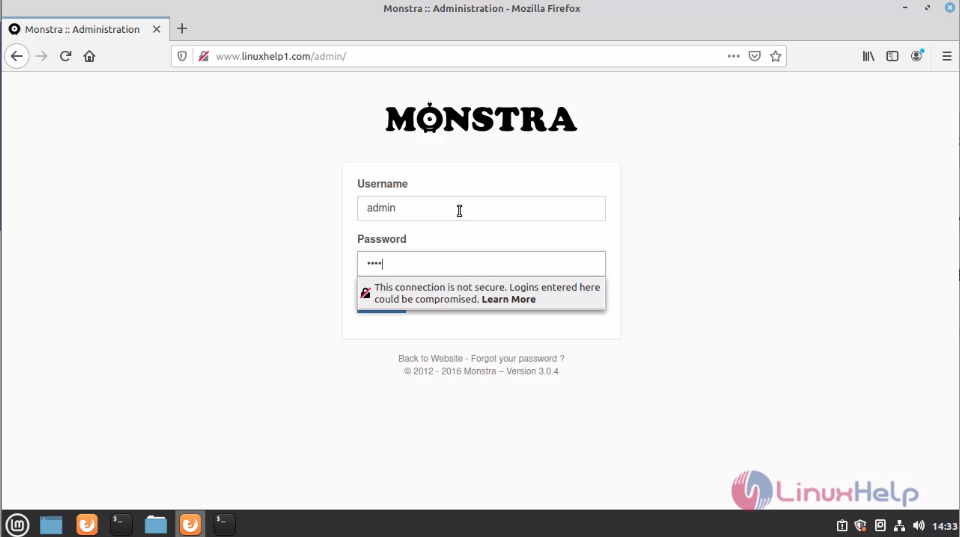This screenshot has height=537, width=960.
Task: Open a new browser tab
Action: coord(182,29)
